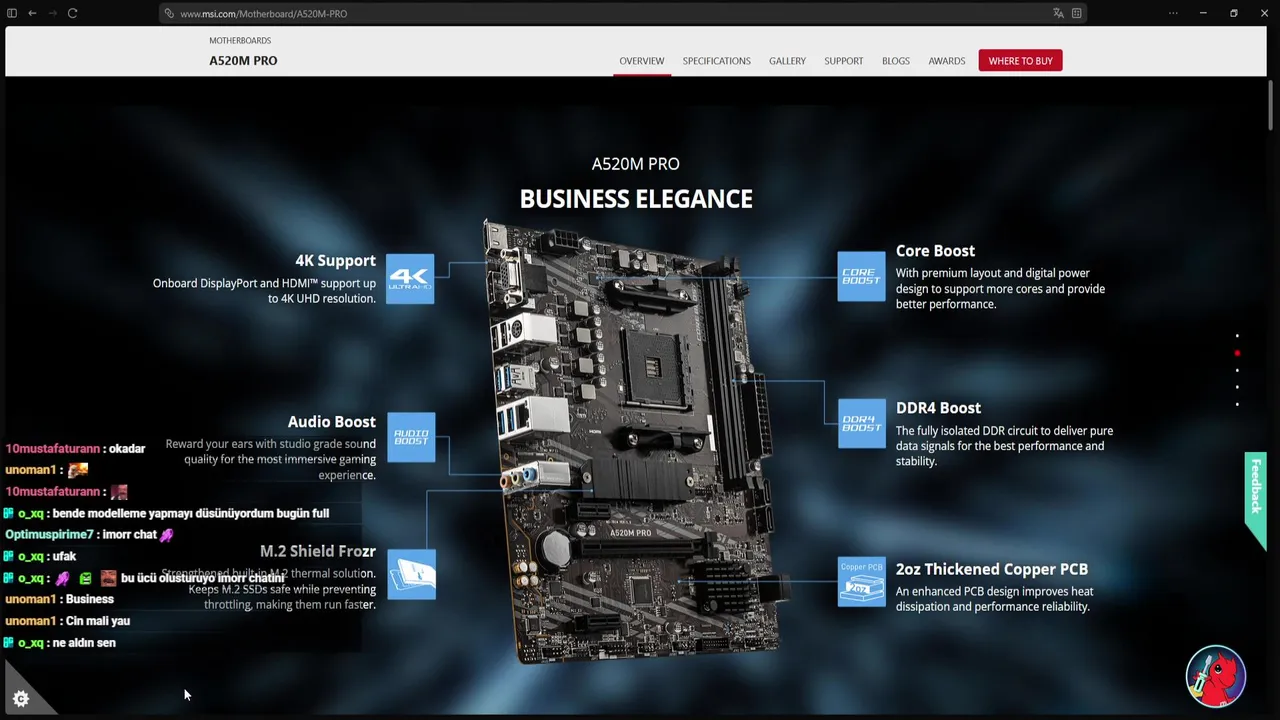The image size is (1280, 720).
Task: Click the A520M PRO product title
Action: pyautogui.click(x=243, y=61)
